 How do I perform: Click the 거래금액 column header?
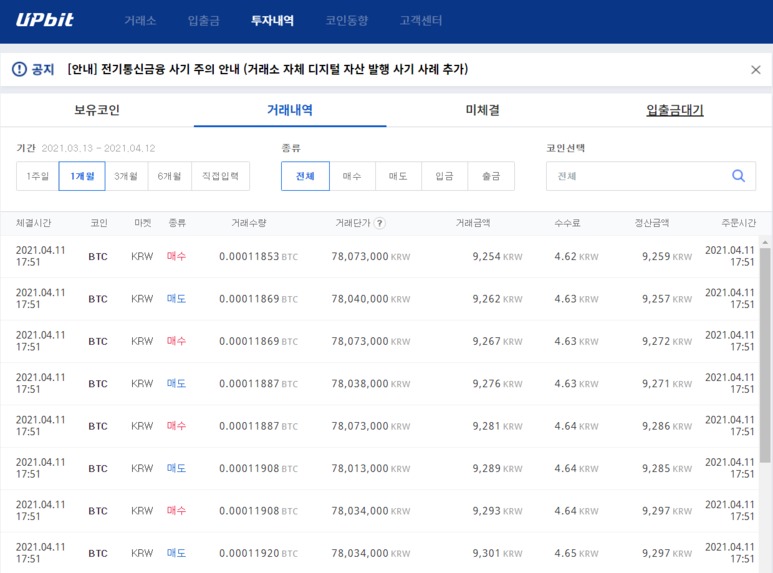tap(473, 223)
